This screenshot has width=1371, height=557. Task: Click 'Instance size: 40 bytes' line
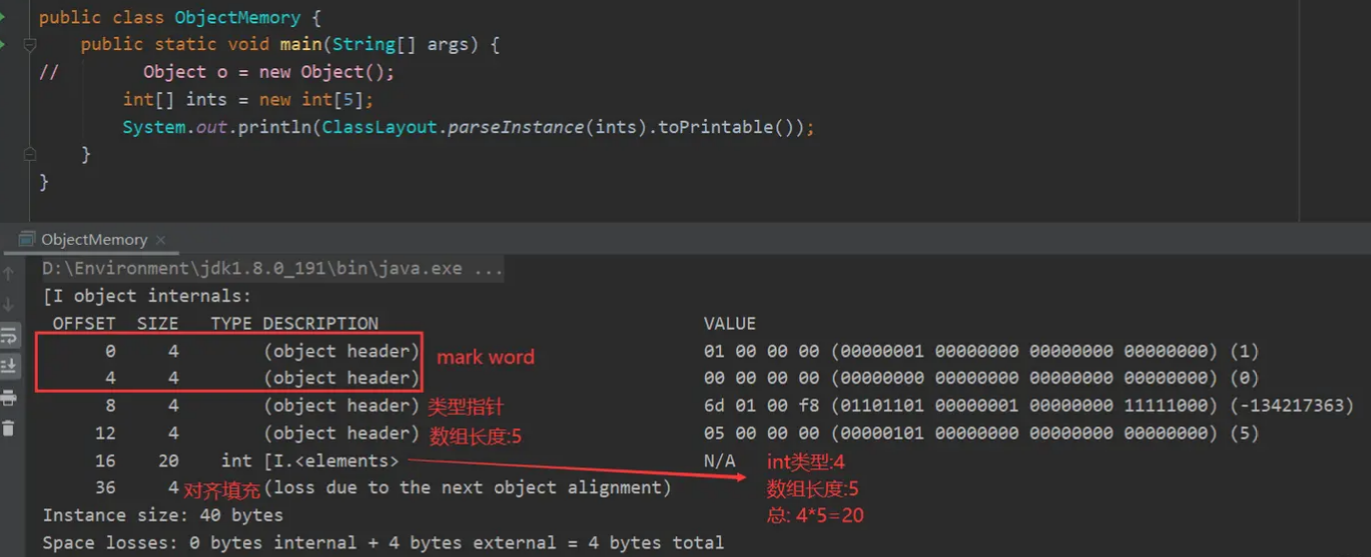163,516
